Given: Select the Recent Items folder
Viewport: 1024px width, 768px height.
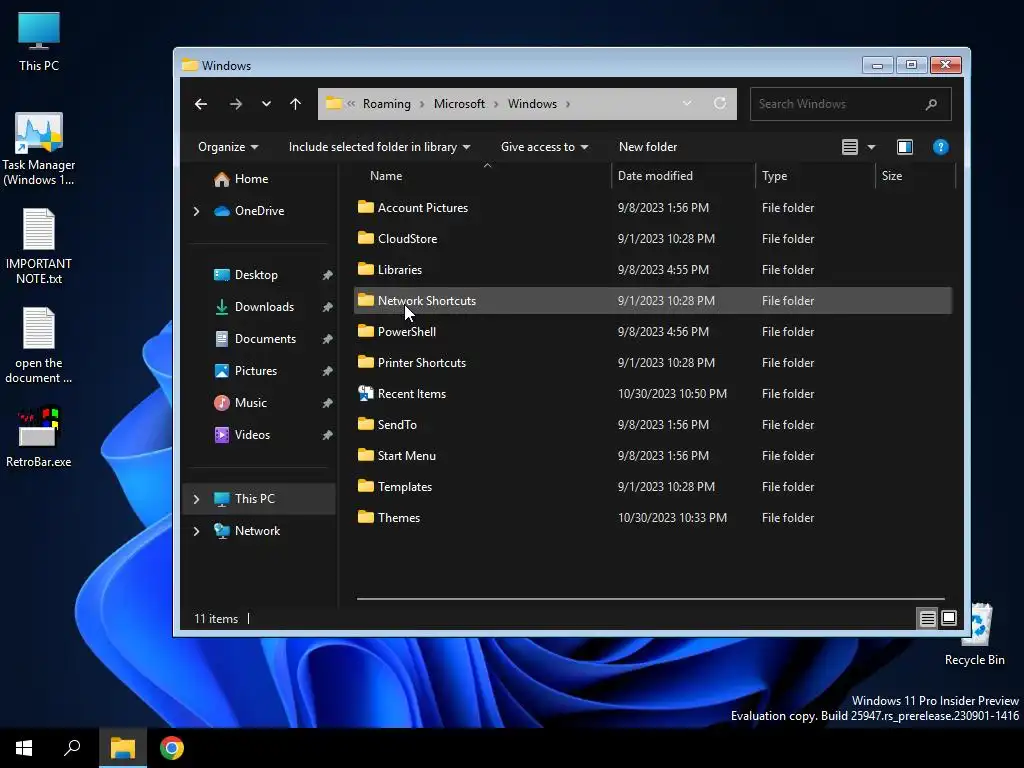Looking at the screenshot, I should [x=652, y=394].
